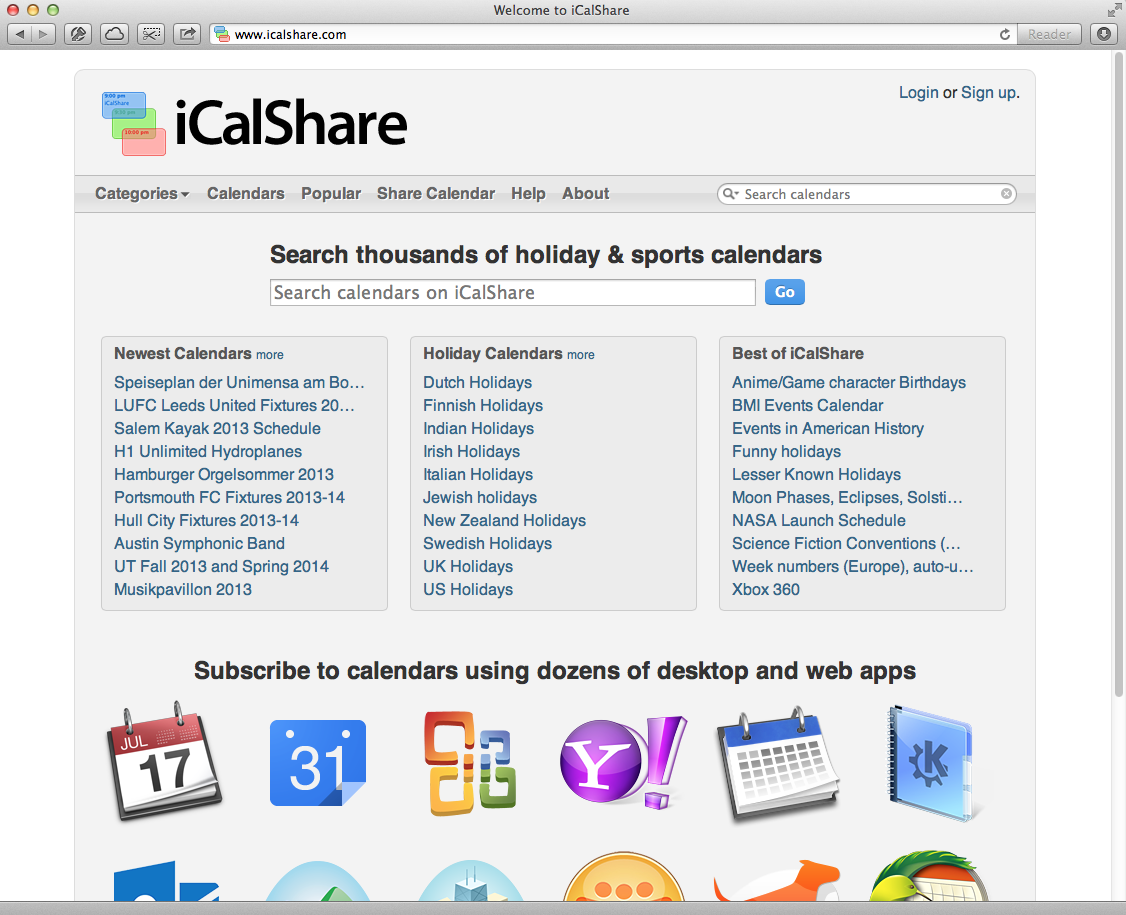1126x915 pixels.
Task: Click the Reader button in address bar
Action: click(x=1049, y=34)
